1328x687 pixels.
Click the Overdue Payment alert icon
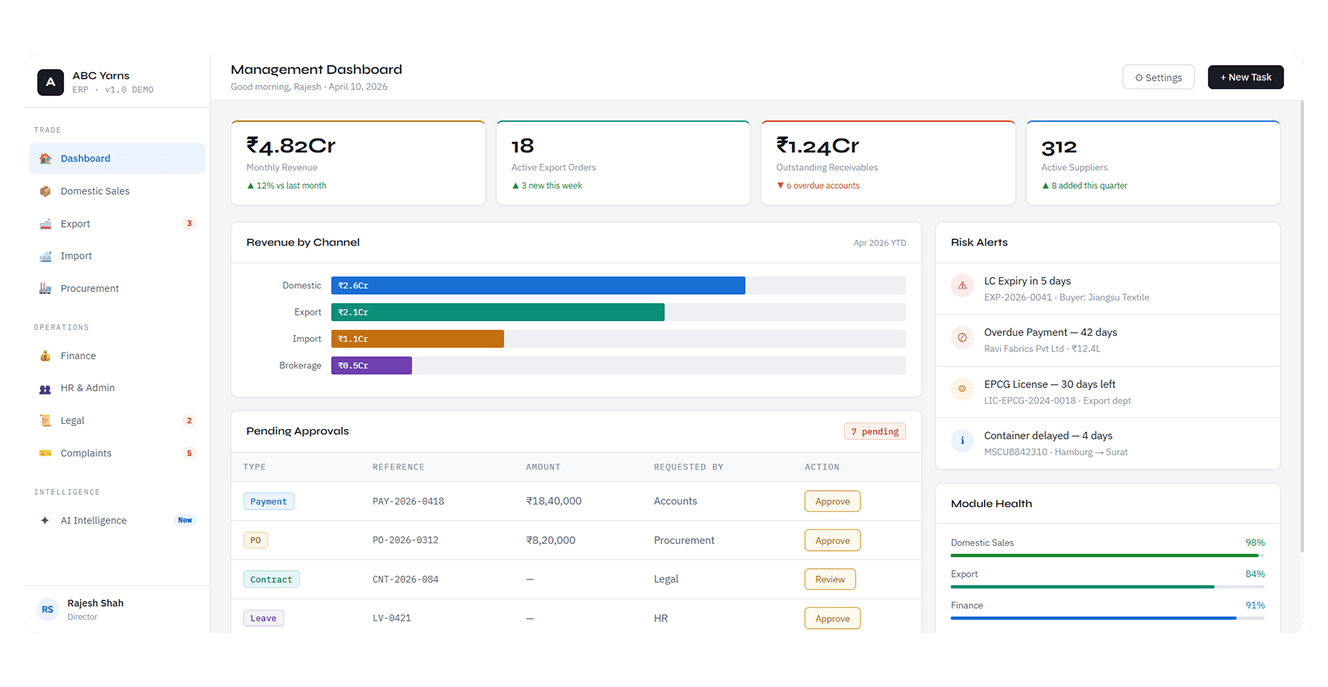coord(963,337)
